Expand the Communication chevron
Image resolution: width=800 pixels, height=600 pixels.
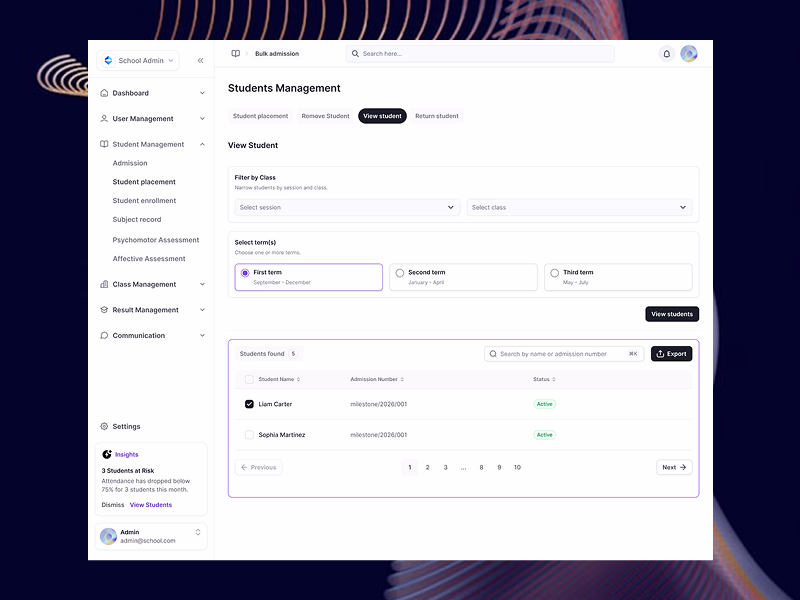[x=202, y=335]
